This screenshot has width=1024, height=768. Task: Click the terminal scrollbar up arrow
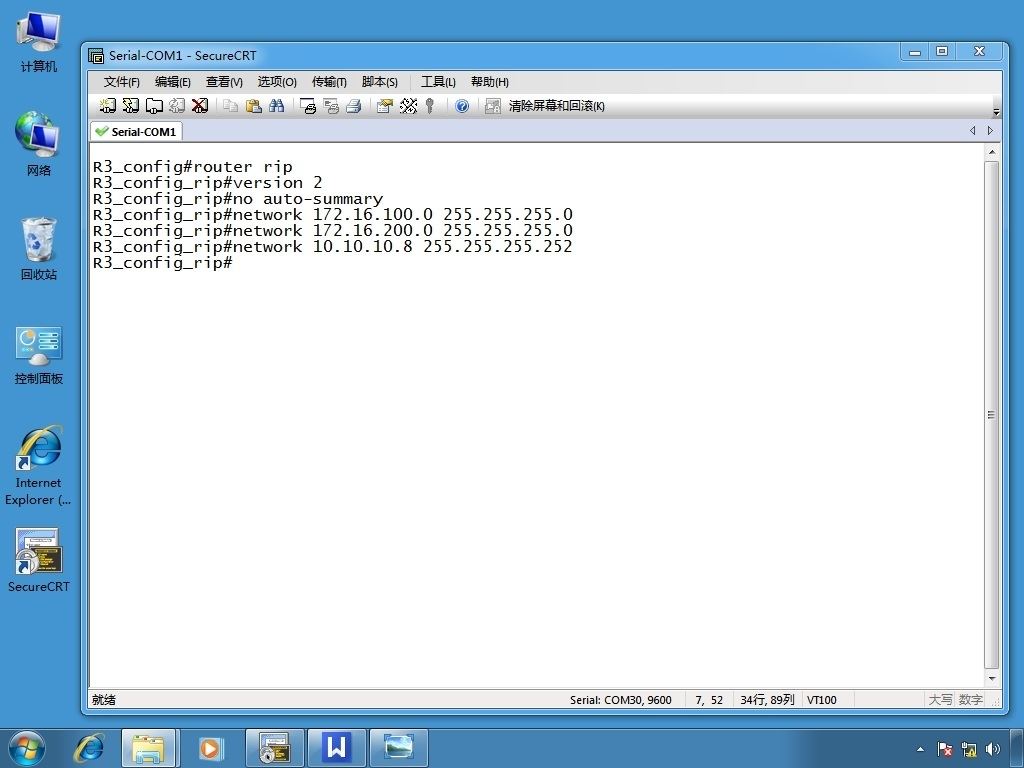click(x=991, y=152)
